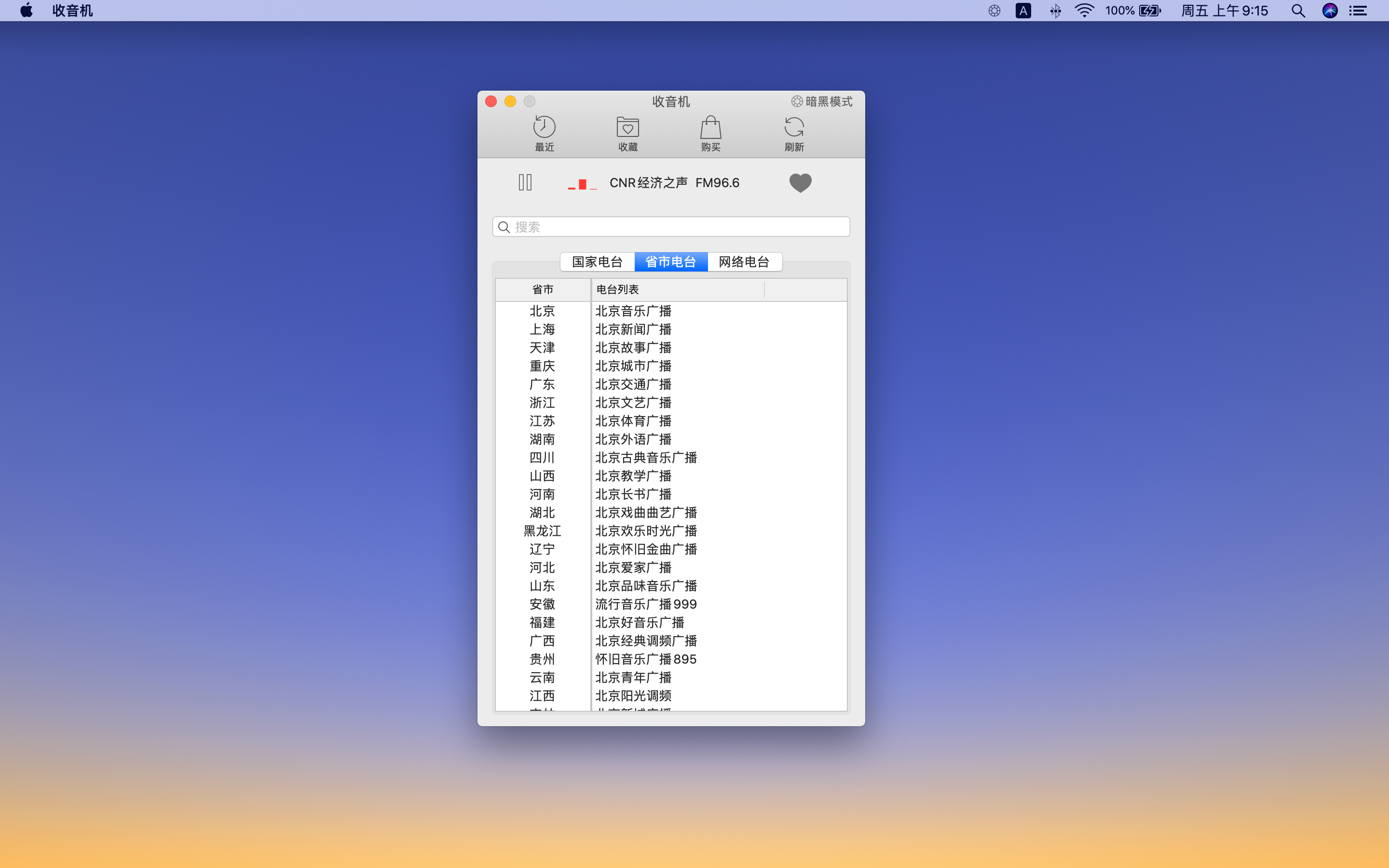The height and width of the screenshot is (868, 1389).
Task: Select province 河北 in the list
Action: click(543, 568)
